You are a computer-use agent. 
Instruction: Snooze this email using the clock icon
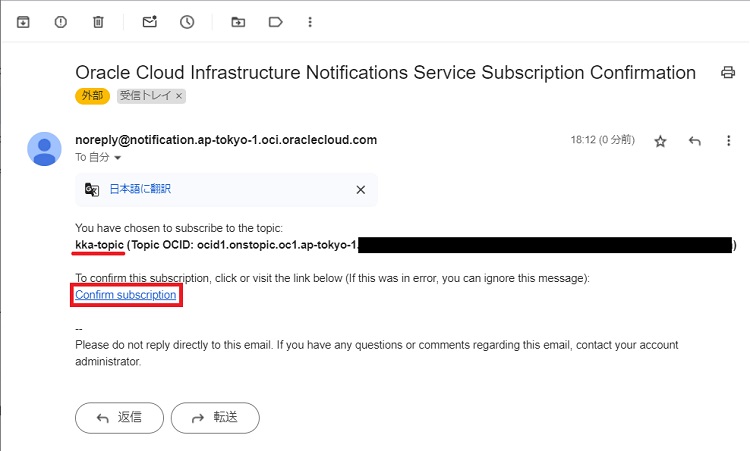point(187,21)
